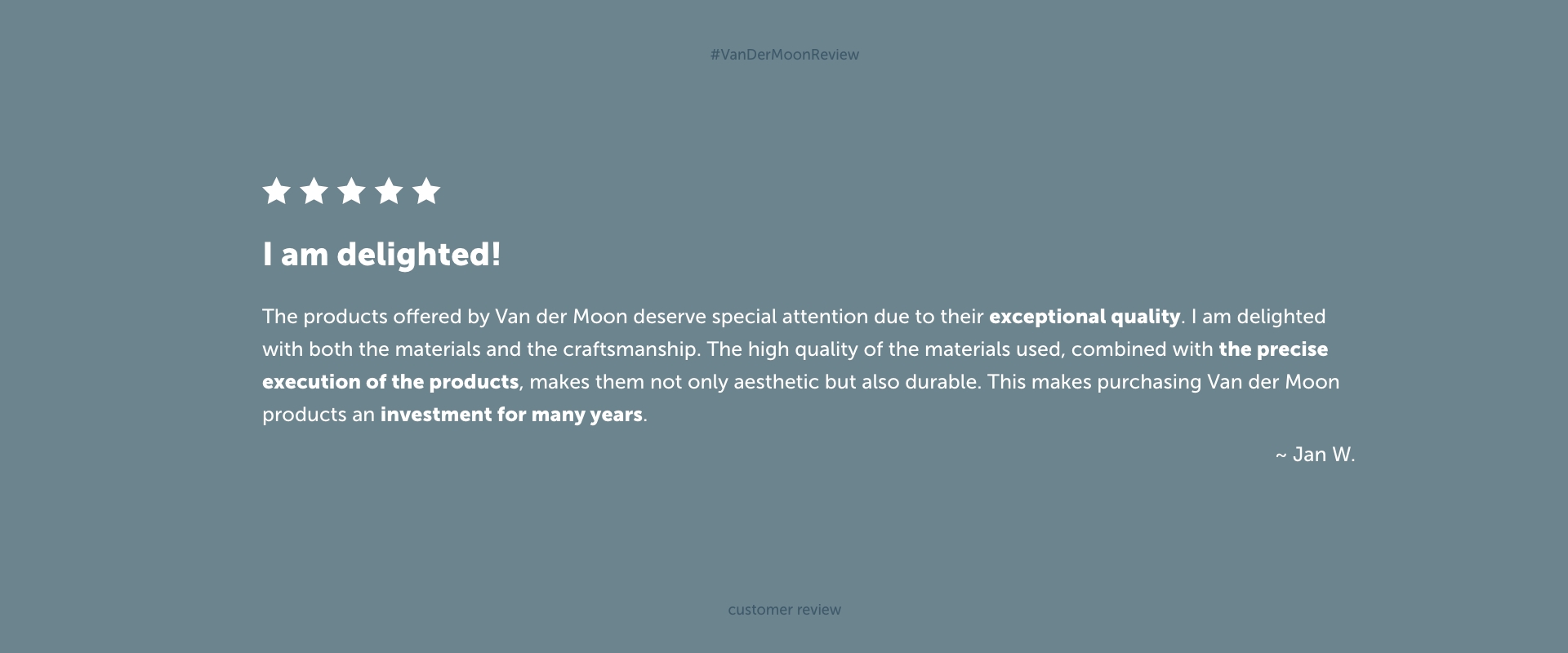Screen dimensions: 1568x653
Task: Click 'investment for many years' bold text
Action: point(511,415)
